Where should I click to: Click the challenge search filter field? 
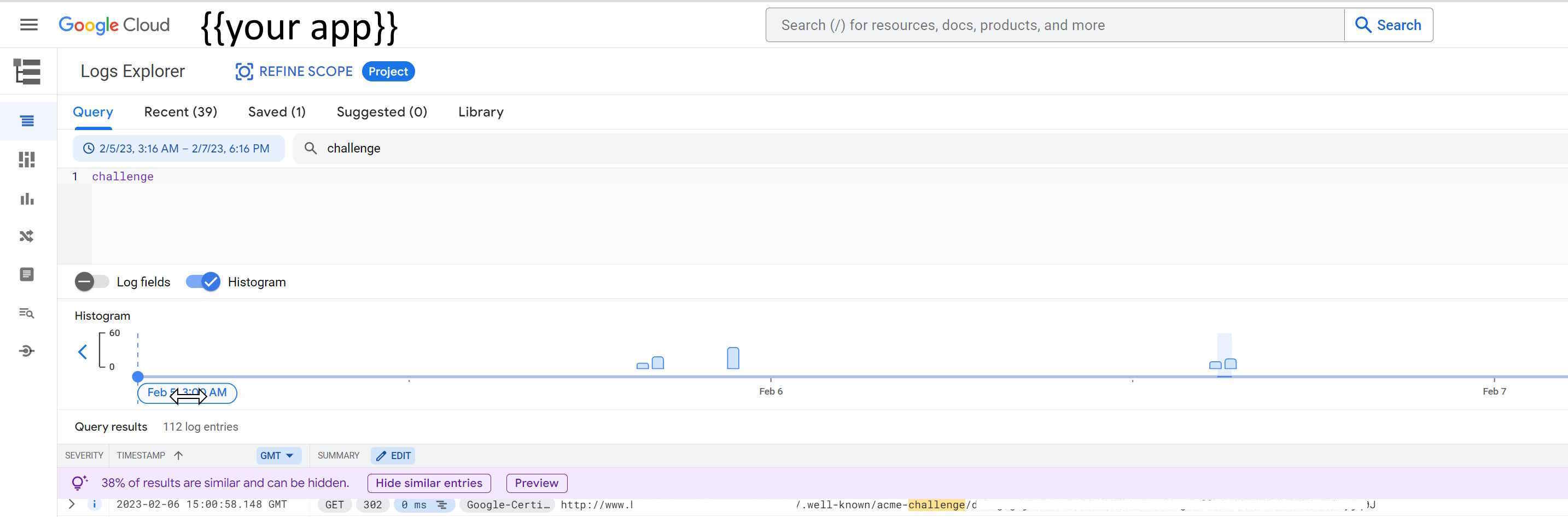[x=930, y=149]
